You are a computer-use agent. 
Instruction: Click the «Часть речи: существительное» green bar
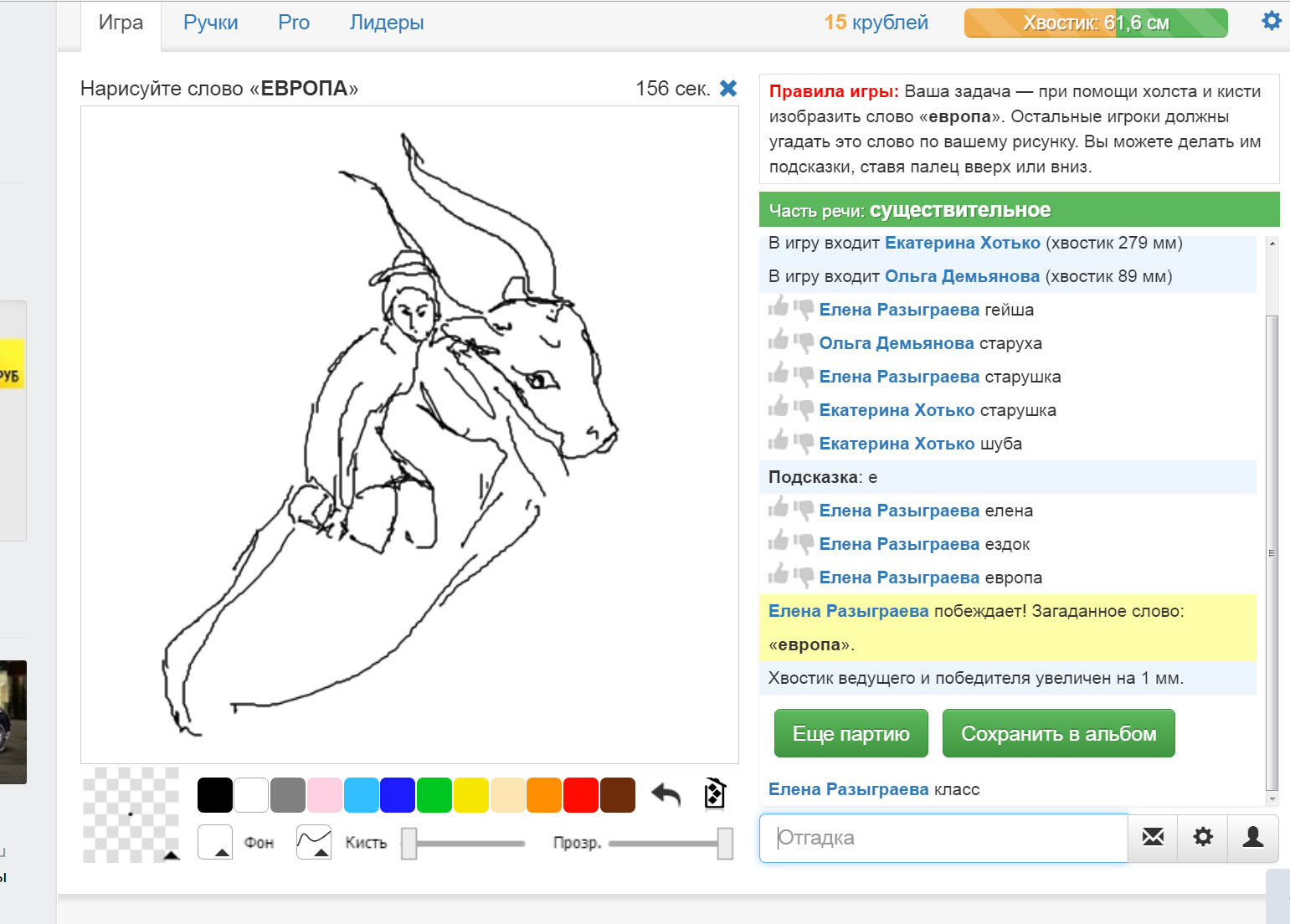point(1020,209)
